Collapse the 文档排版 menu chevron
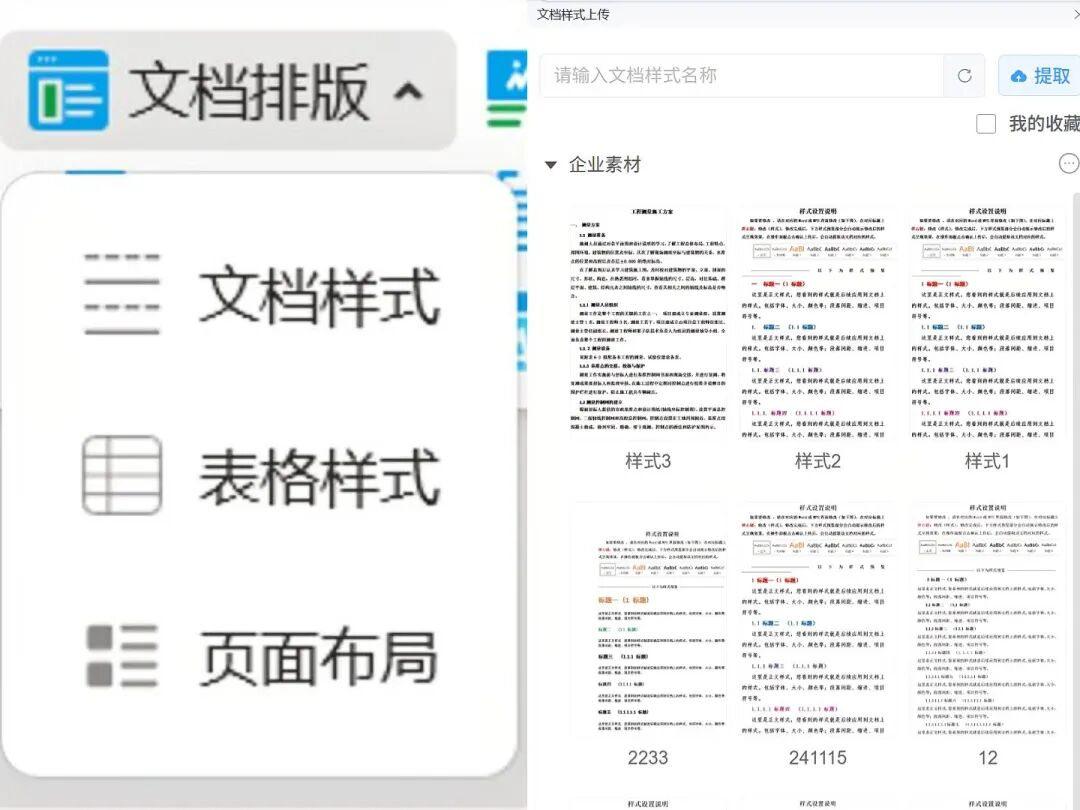 pos(408,91)
